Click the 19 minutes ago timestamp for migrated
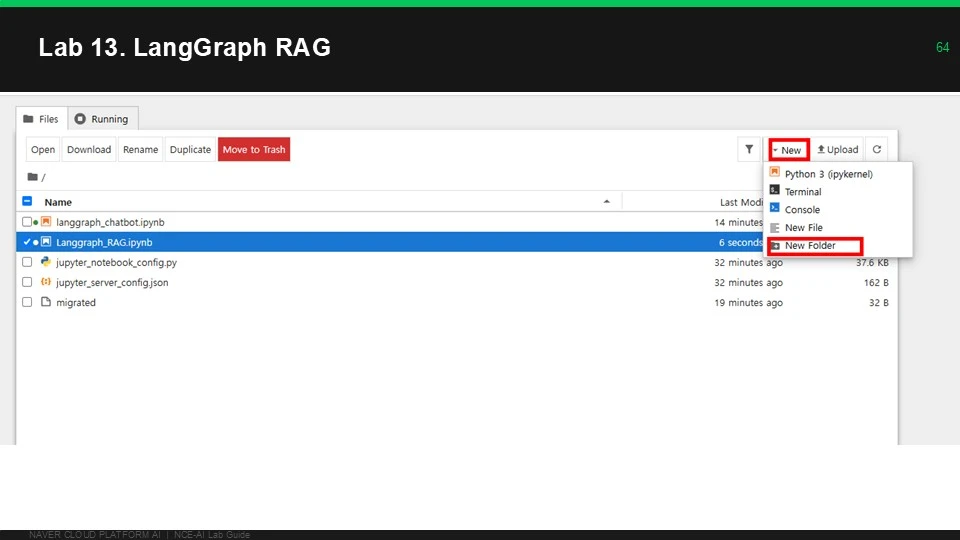The image size is (960, 540). tap(748, 302)
